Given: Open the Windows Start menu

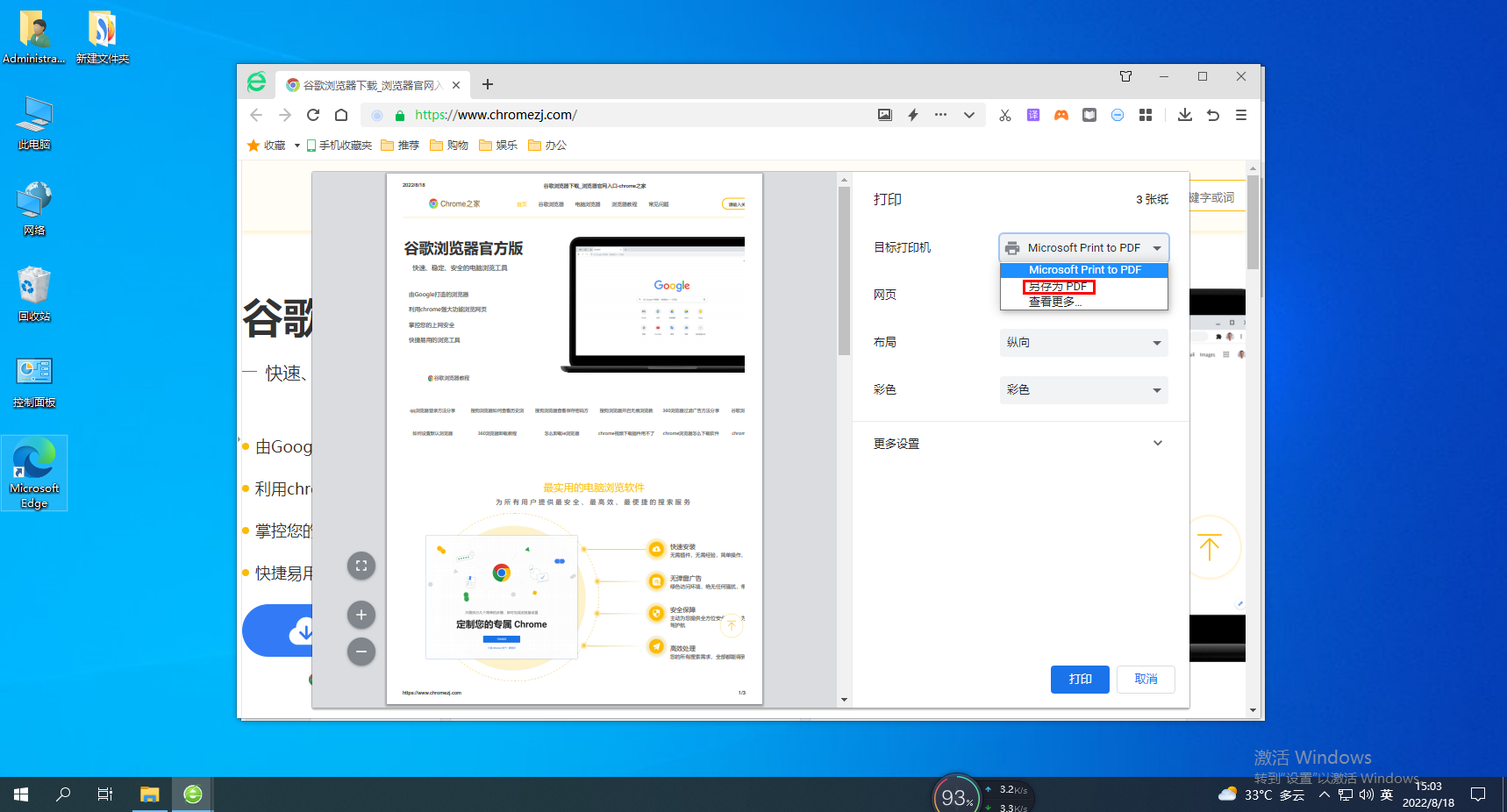Looking at the screenshot, I should (x=21, y=794).
